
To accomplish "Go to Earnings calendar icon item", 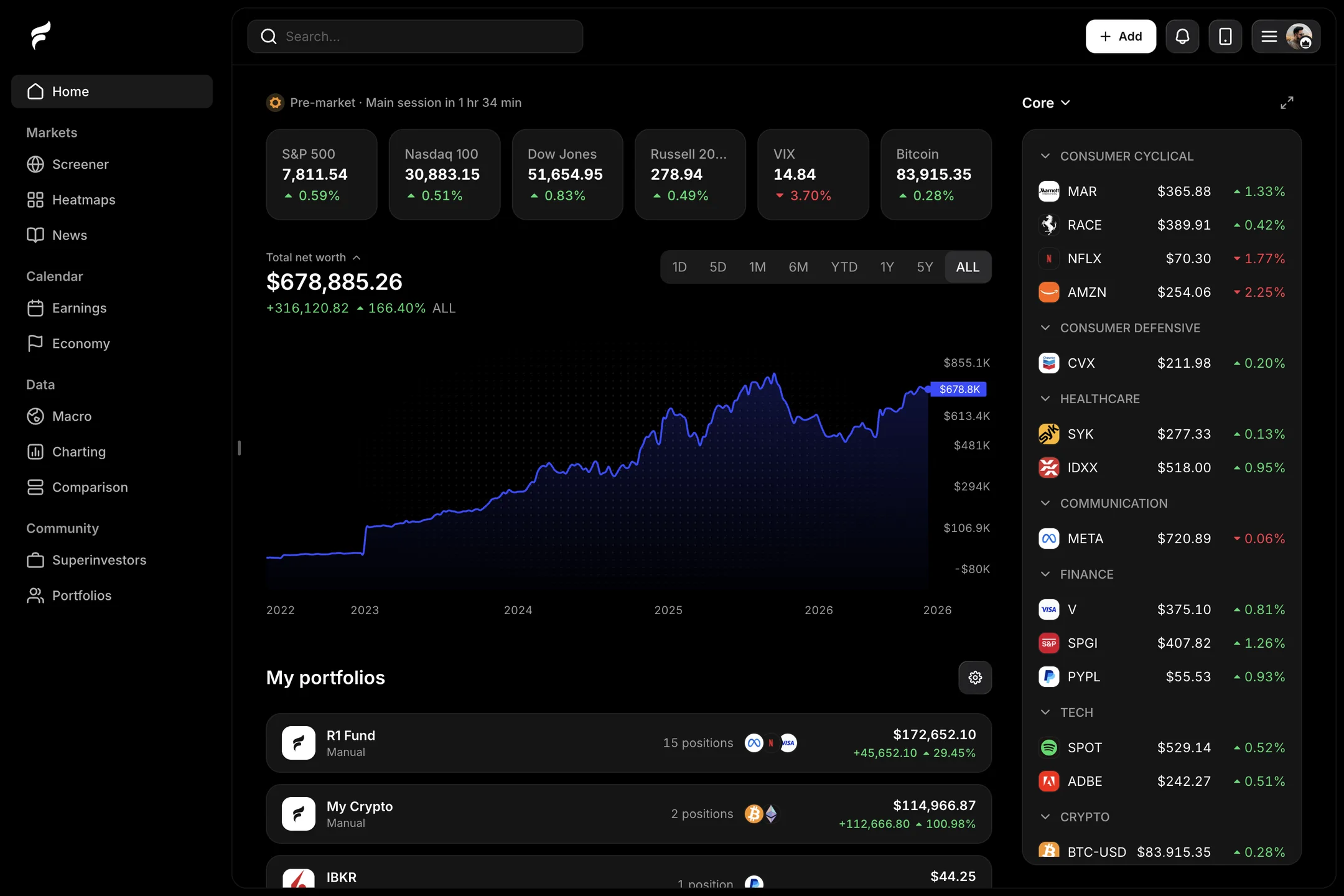I will [35, 308].
